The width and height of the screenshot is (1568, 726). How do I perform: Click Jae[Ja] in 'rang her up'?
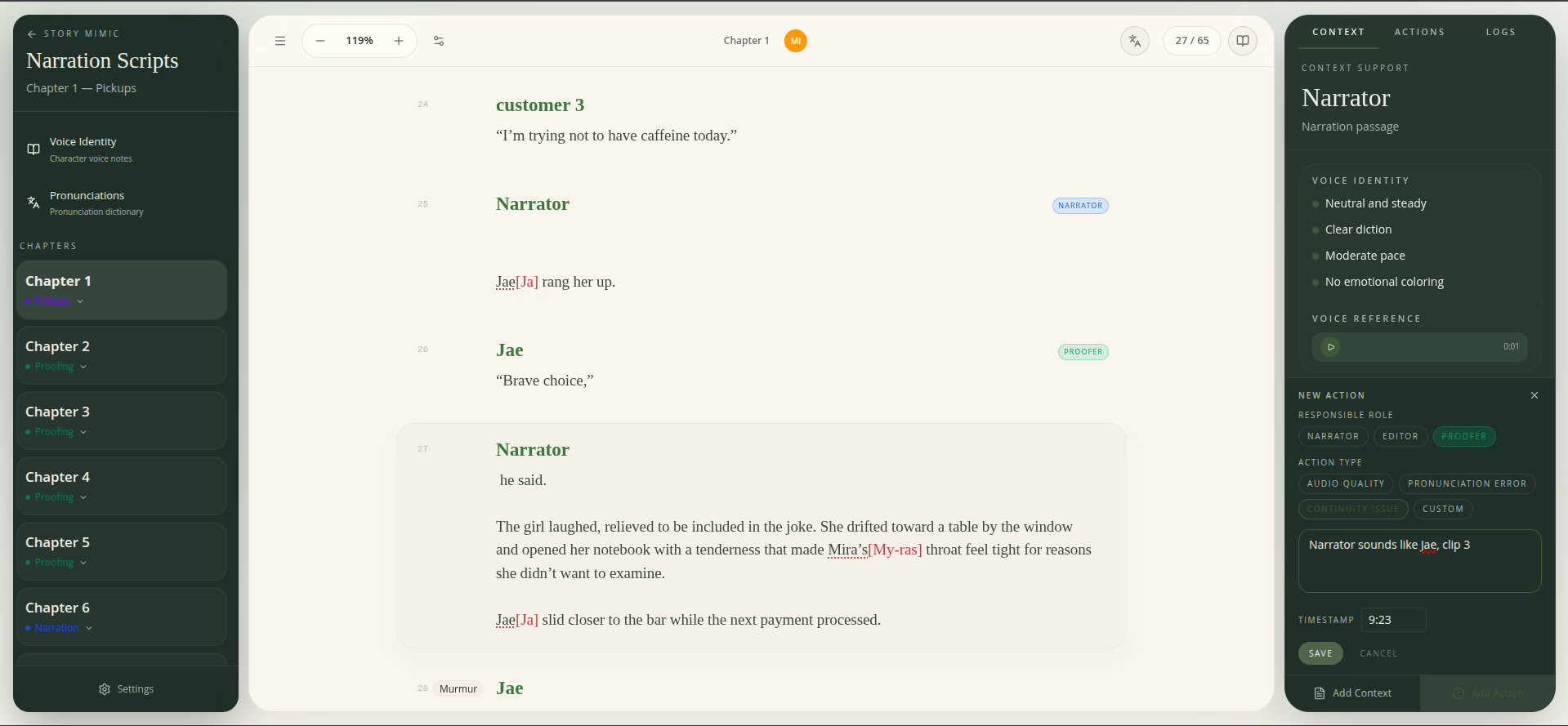[x=517, y=282]
